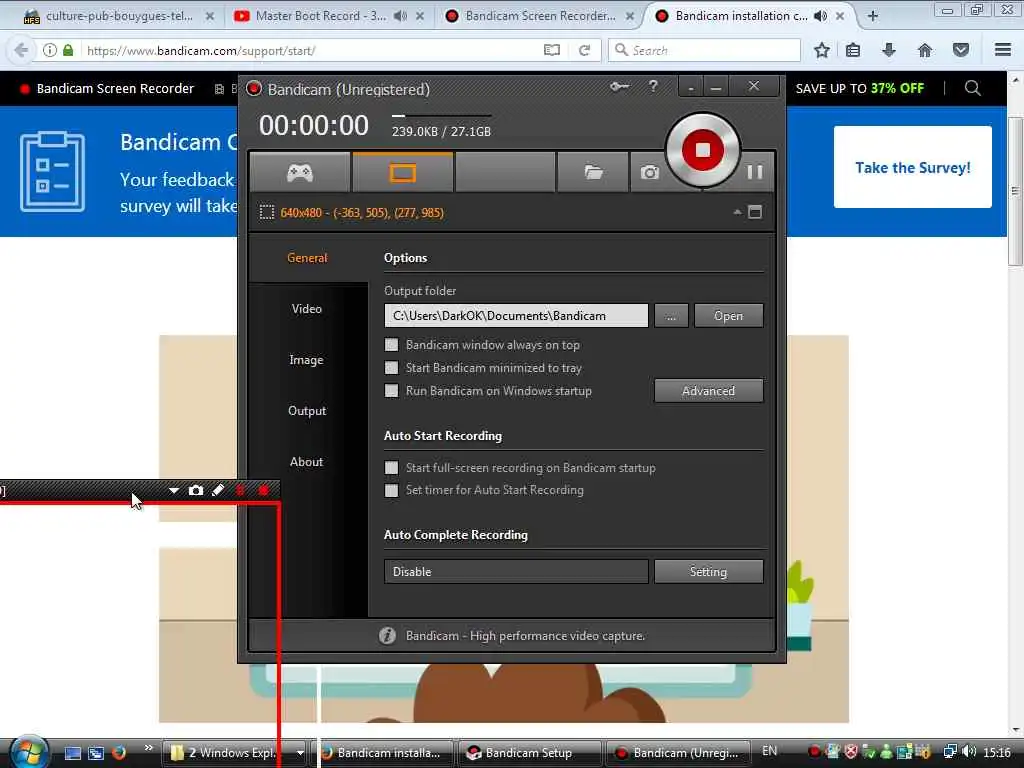The image size is (1024, 768).
Task: Open a new browser tab with plus
Action: click(x=872, y=16)
